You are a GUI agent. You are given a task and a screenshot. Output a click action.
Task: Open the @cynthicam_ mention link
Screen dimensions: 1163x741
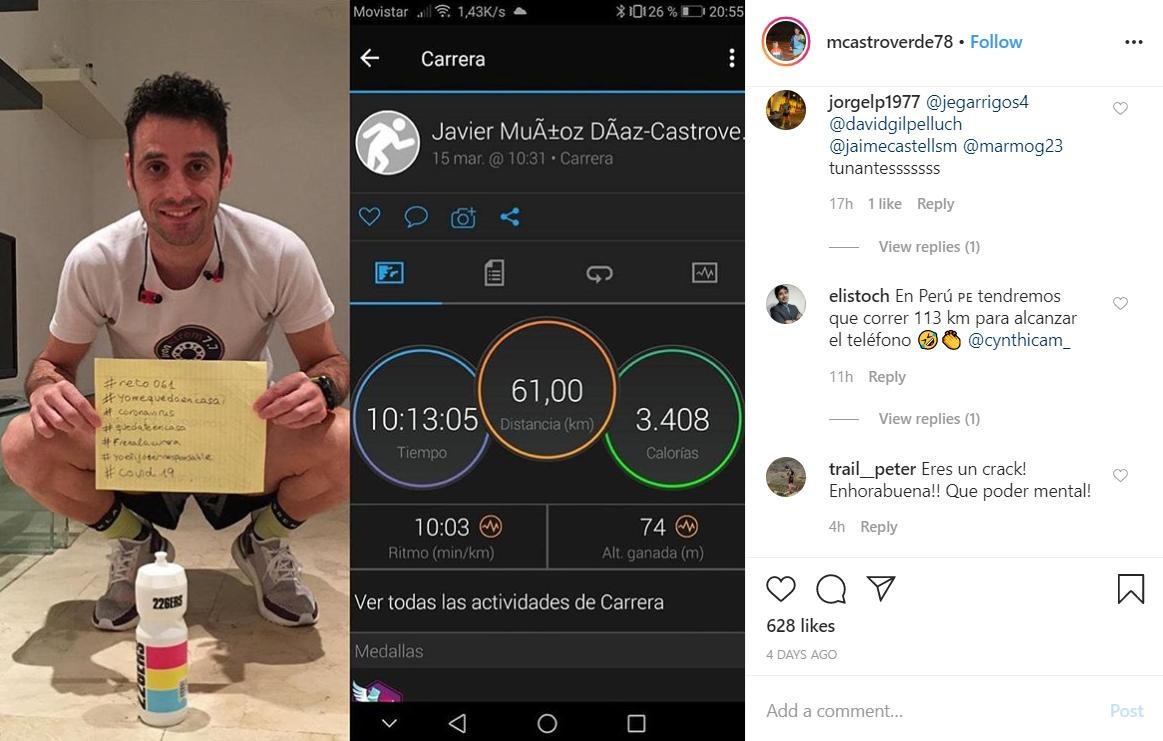pos(1018,340)
